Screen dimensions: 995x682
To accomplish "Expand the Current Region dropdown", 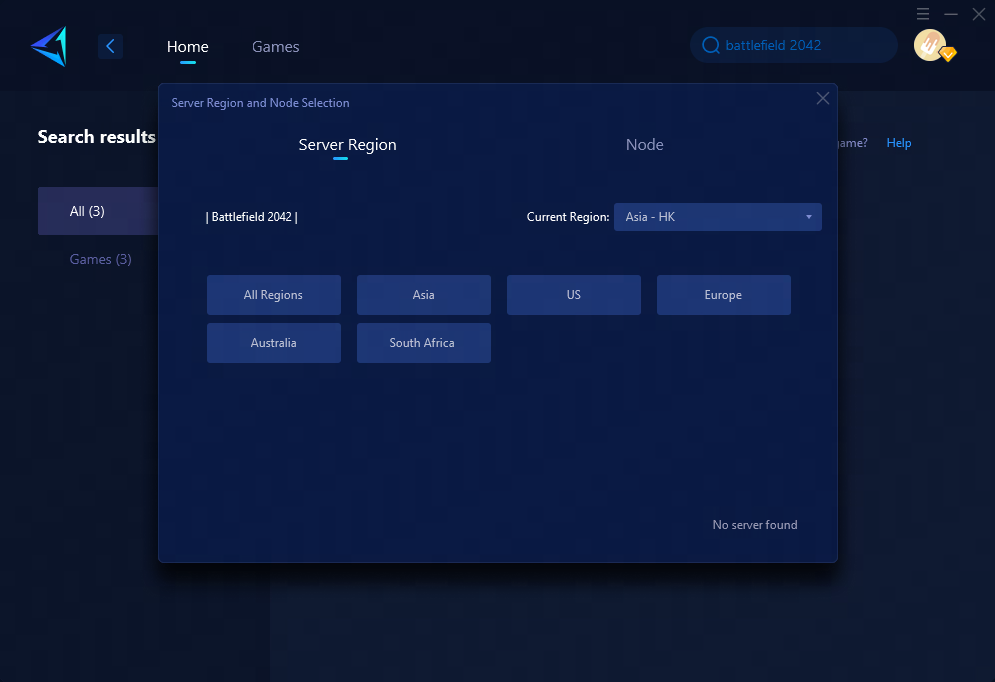I will (x=717, y=217).
